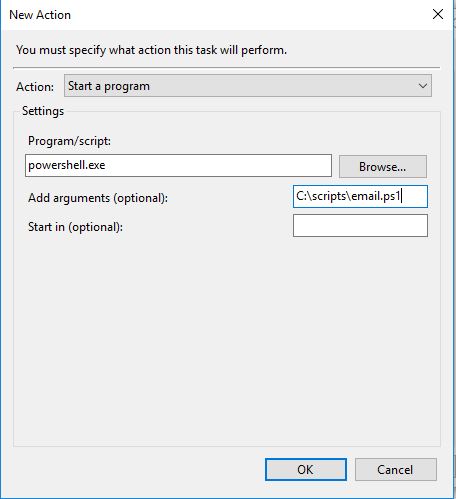Click the 'Start in (optional):' label
The image size is (456, 499).
[75, 227]
